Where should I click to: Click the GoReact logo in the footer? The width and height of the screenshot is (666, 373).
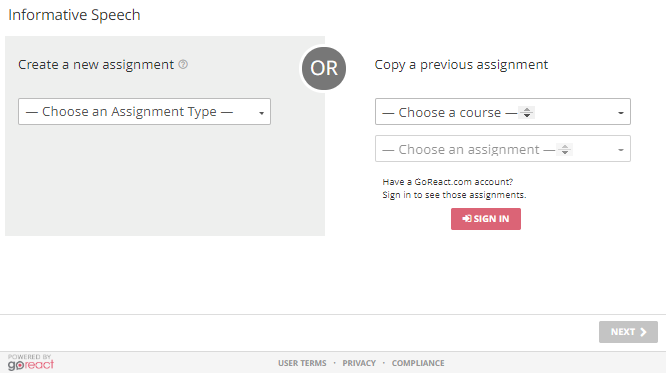(31, 362)
